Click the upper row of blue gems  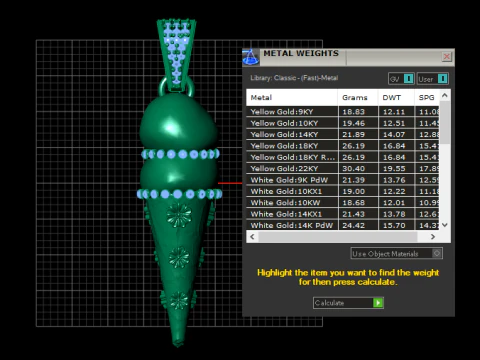click(x=180, y=154)
